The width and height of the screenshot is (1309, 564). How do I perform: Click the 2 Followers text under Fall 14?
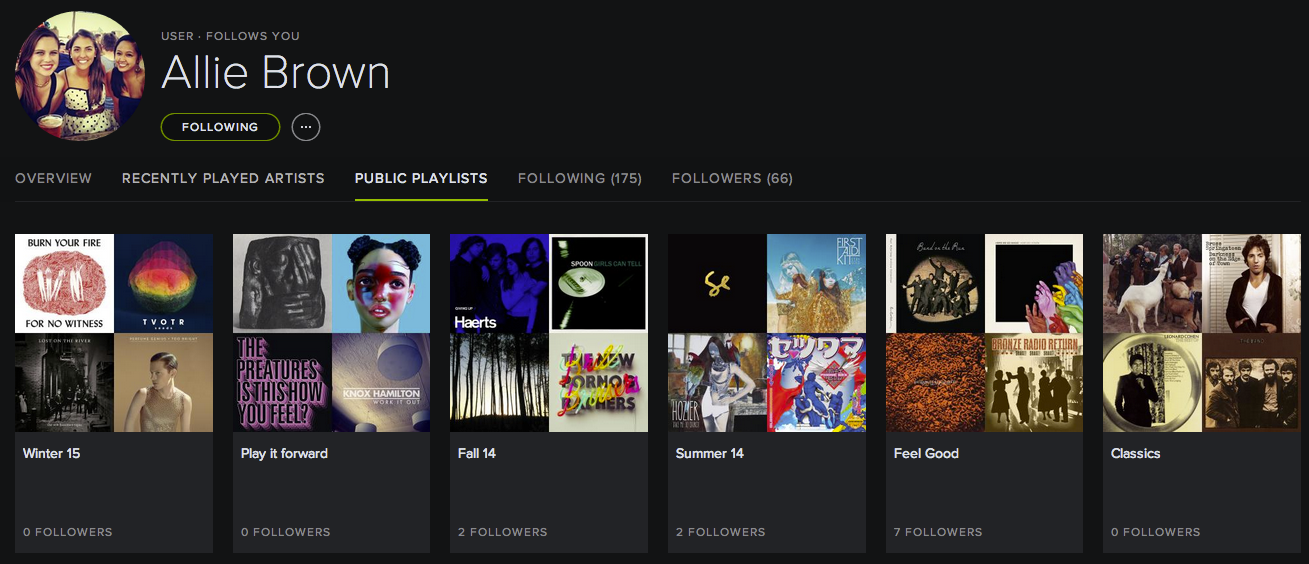point(503,532)
